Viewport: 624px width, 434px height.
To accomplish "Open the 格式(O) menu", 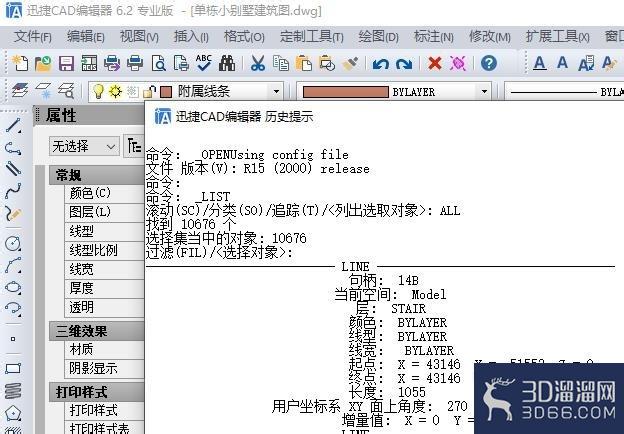I will (244, 37).
